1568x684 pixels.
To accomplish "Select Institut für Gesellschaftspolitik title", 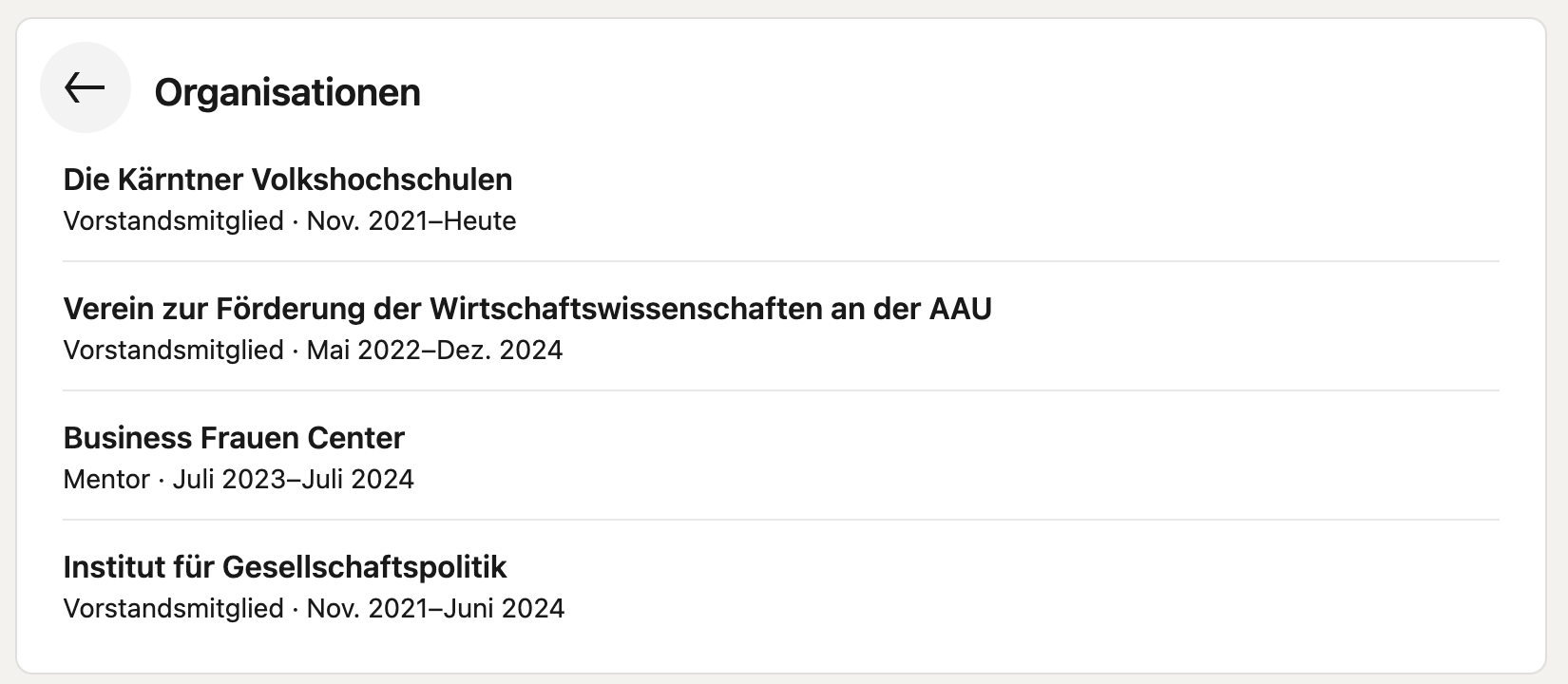I will [x=284, y=567].
